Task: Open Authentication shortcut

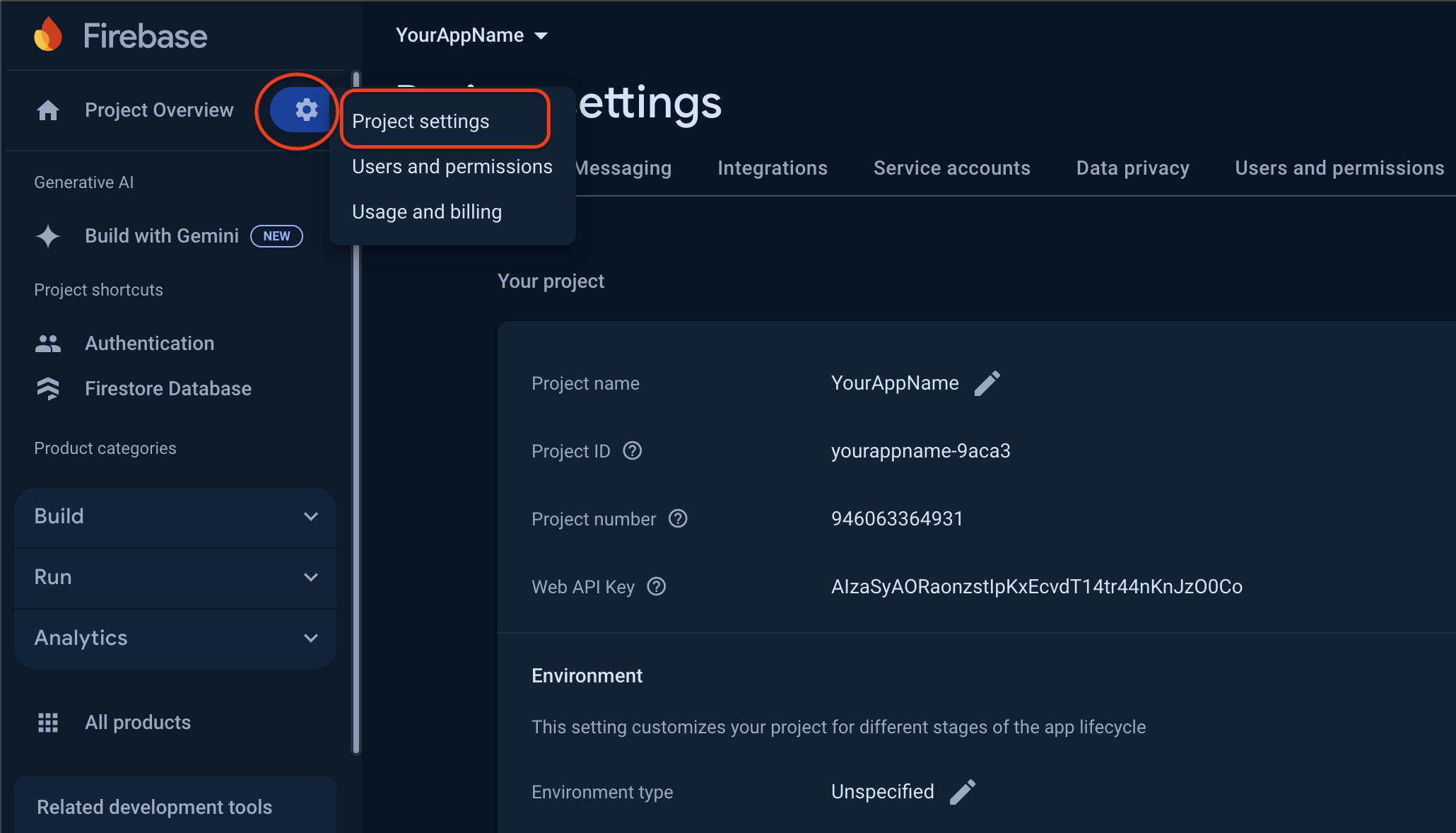Action: 149,344
